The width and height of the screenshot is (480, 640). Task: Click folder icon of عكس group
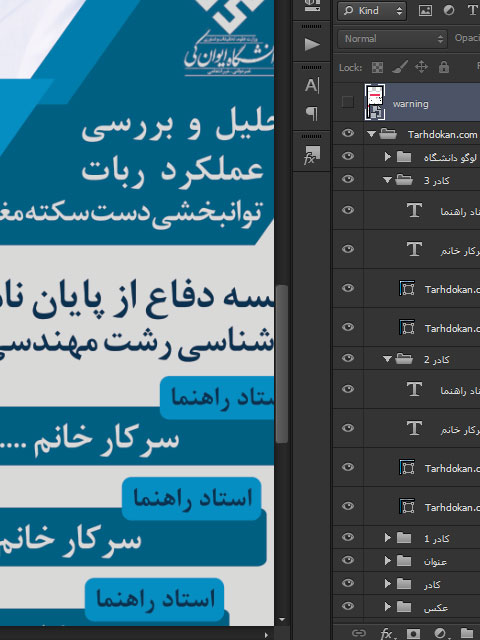[404, 607]
